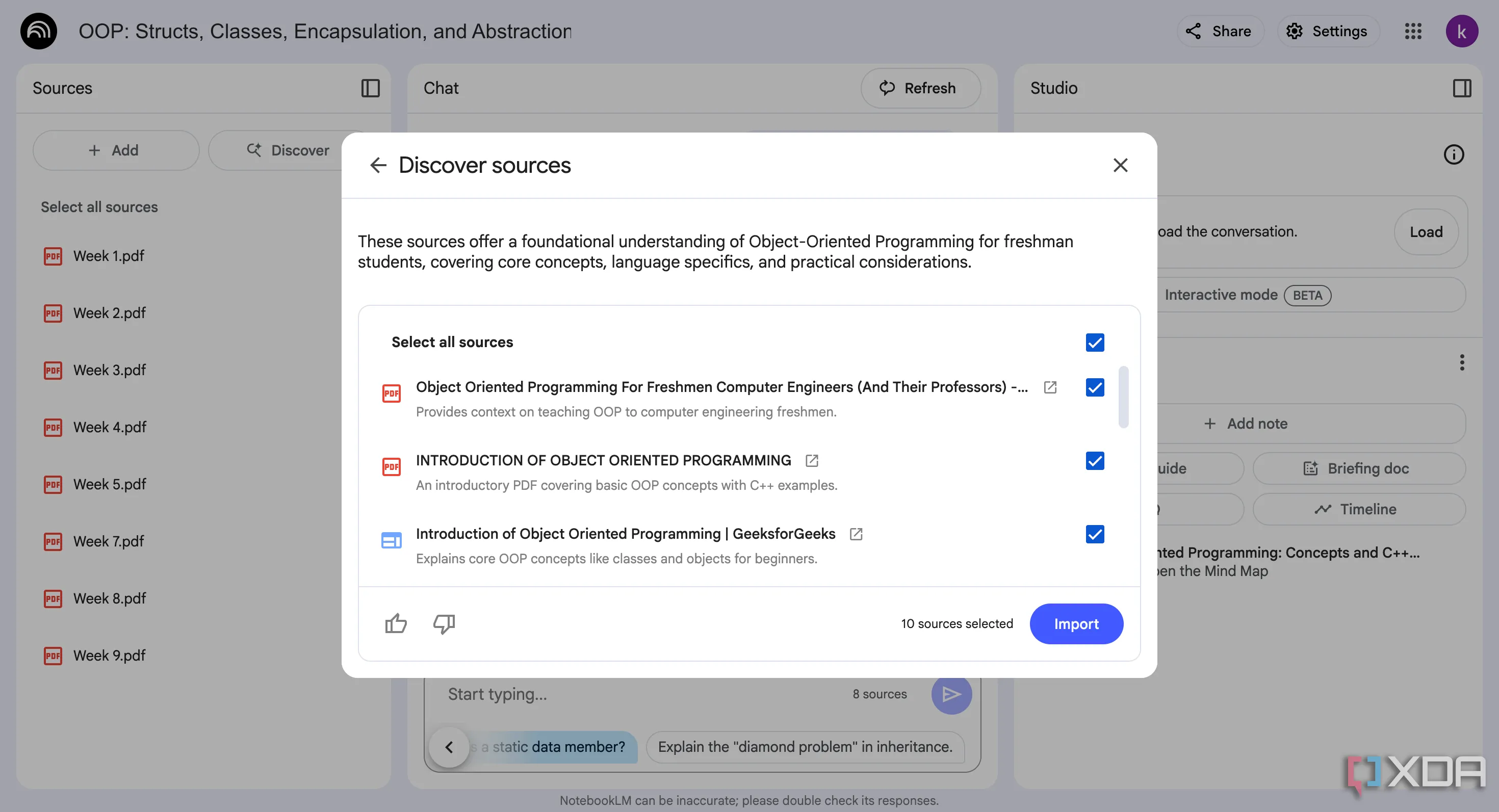The image size is (1499, 812).
Task: Open external link for Freshmen Computer Engineers source
Action: click(1050, 387)
